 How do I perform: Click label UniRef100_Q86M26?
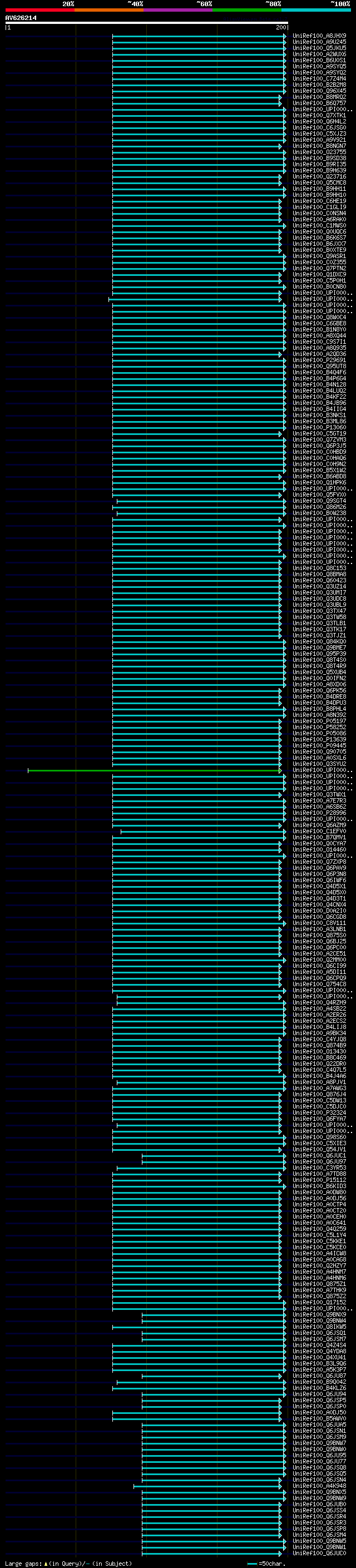319,507
